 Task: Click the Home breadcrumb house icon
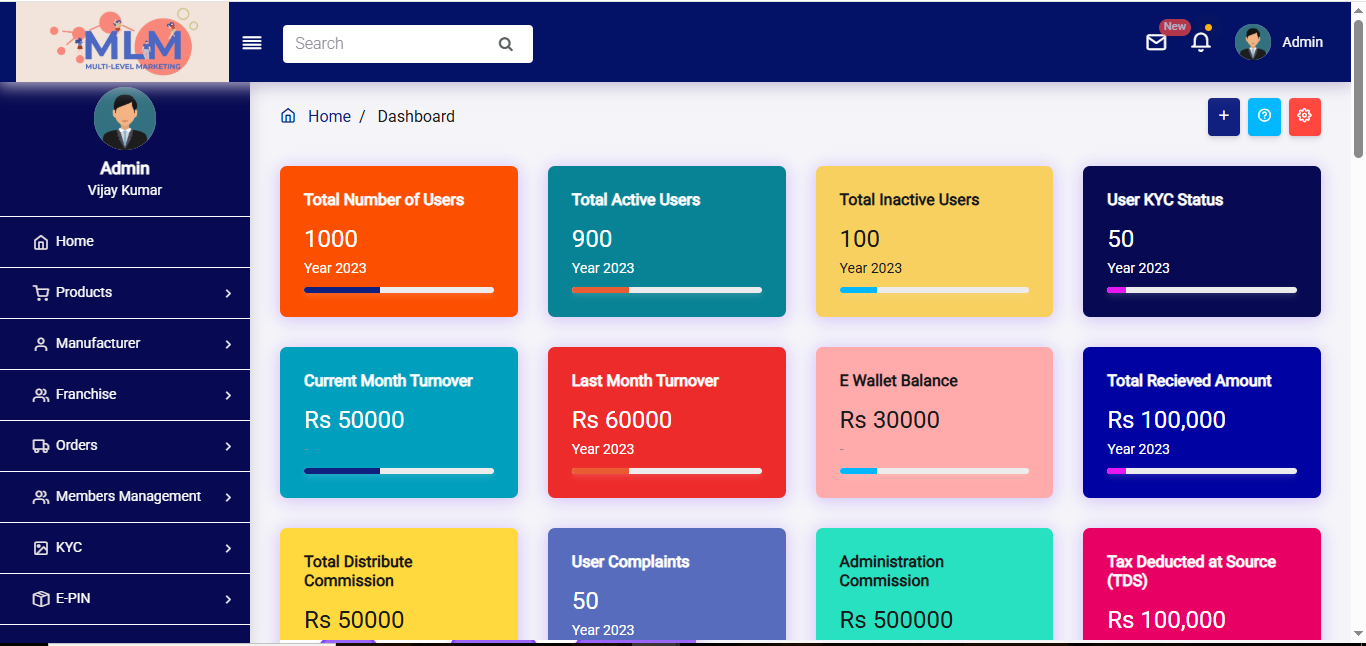click(x=288, y=115)
